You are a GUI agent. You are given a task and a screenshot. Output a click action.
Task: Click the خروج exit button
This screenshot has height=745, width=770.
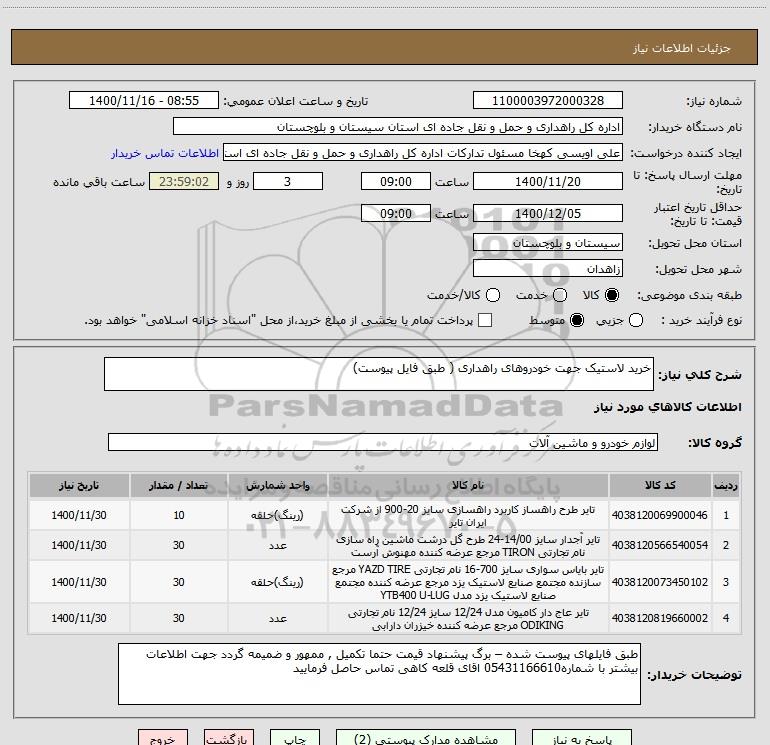click(x=163, y=739)
